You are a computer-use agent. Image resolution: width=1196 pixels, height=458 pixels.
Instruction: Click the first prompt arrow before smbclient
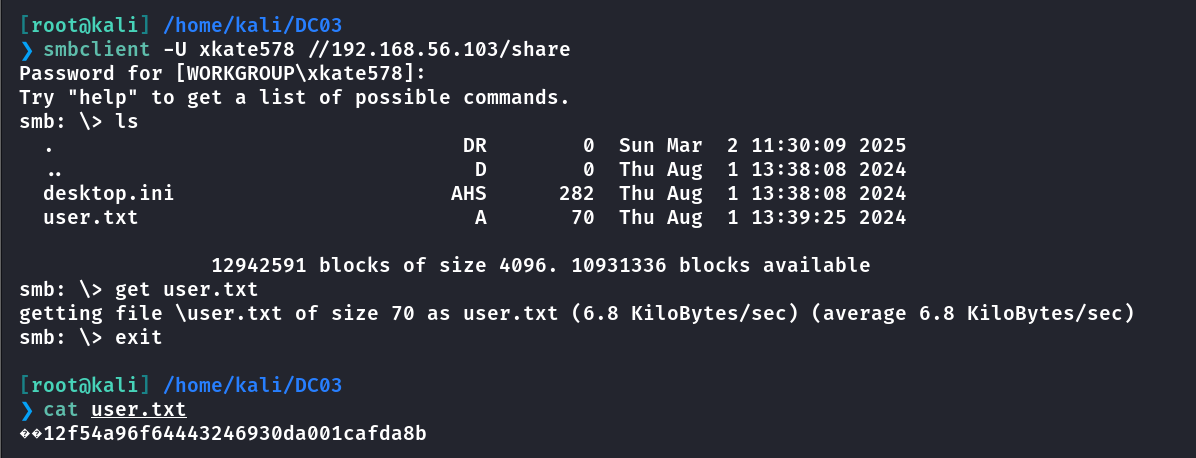tap(27, 50)
